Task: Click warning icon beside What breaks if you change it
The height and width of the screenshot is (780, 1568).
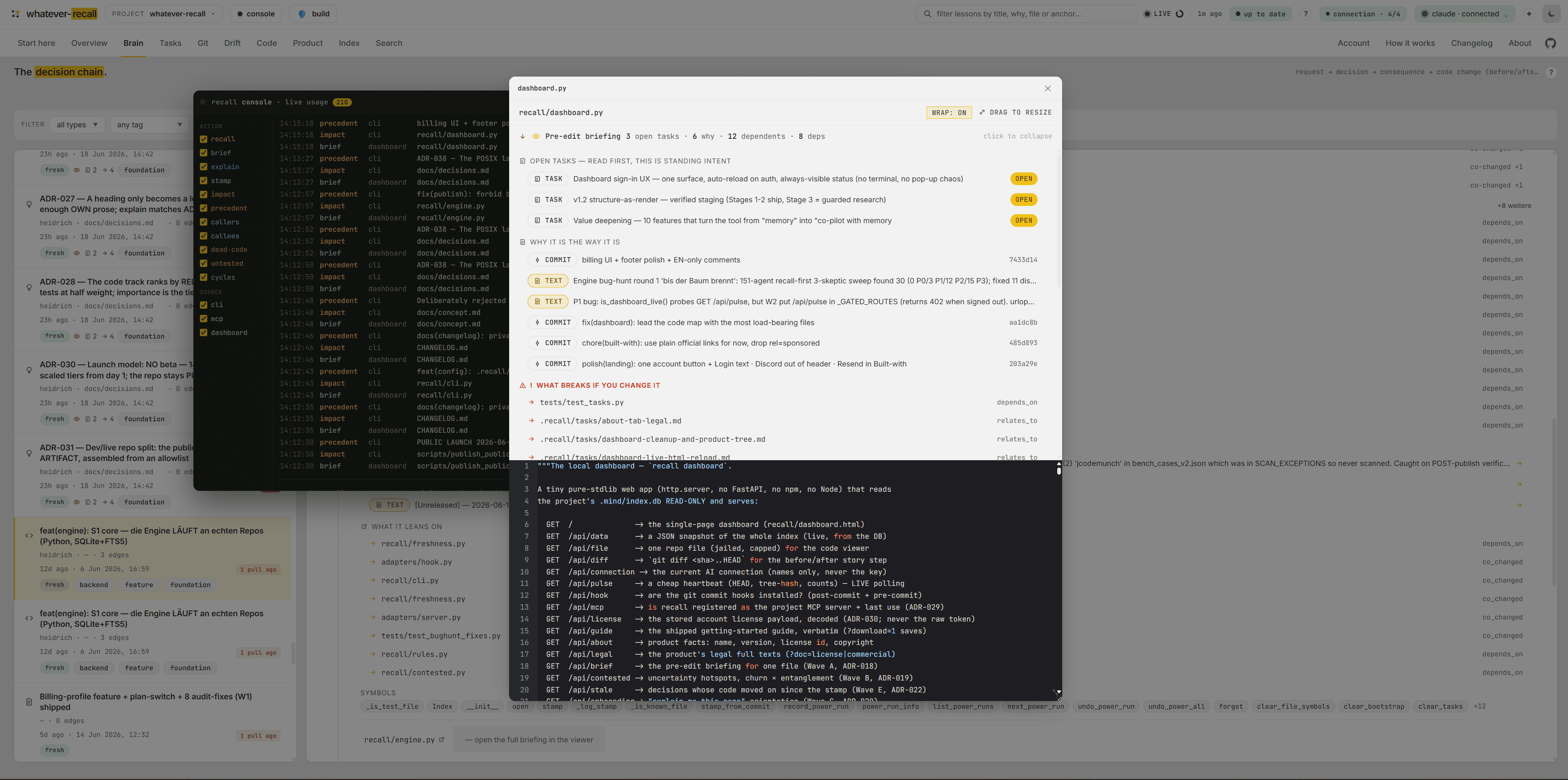Action: coord(522,385)
